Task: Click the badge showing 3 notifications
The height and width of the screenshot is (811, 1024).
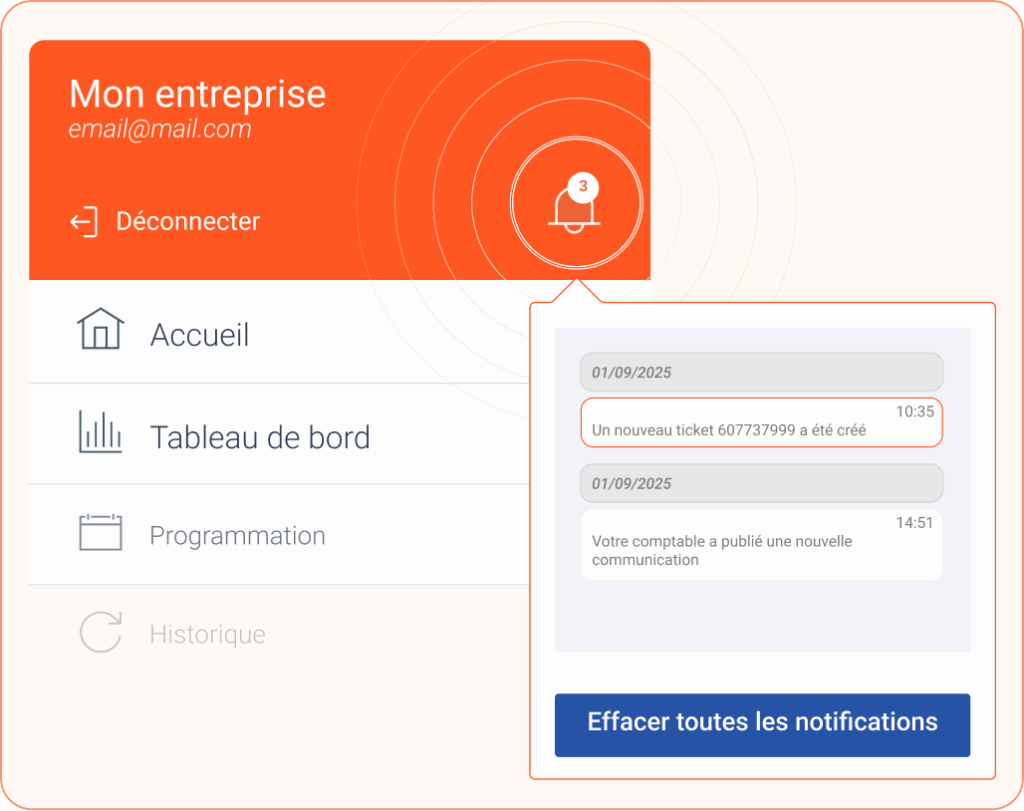Action: 583,187
